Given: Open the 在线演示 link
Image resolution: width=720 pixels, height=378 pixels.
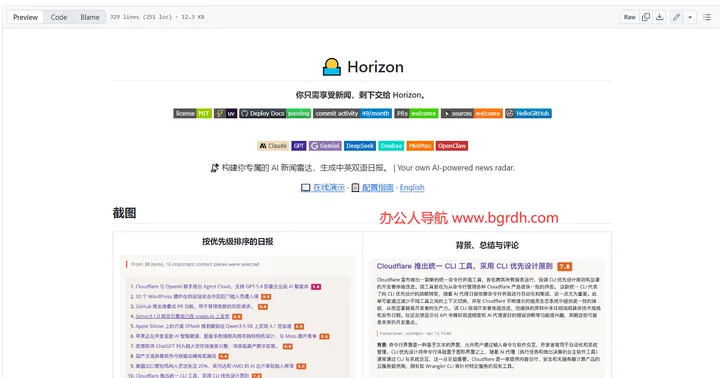Looking at the screenshot, I should (323, 187).
